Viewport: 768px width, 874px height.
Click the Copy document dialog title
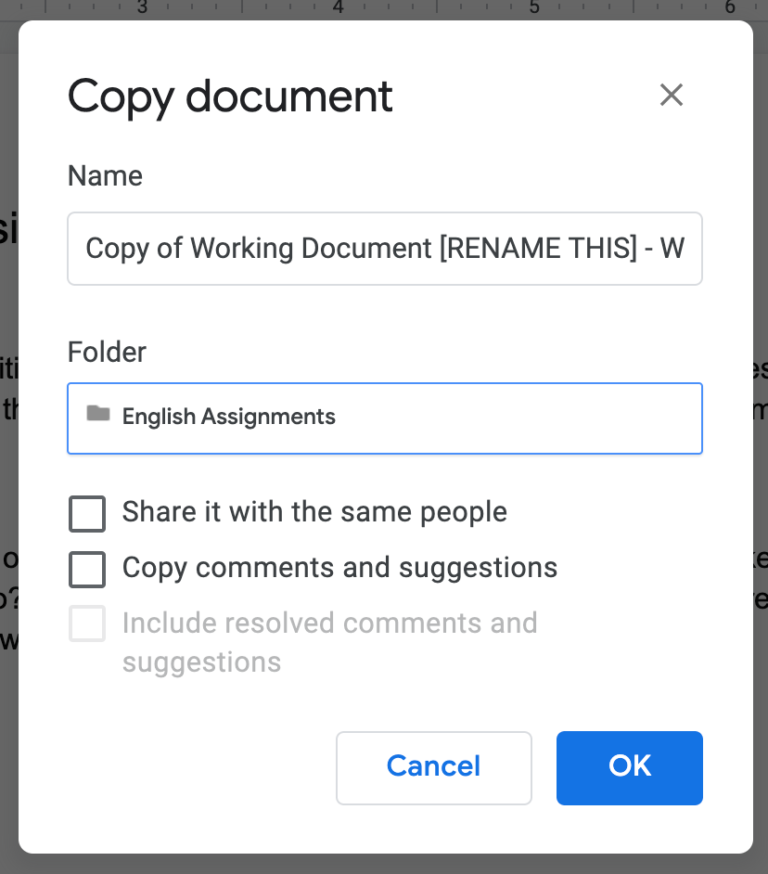(x=229, y=97)
